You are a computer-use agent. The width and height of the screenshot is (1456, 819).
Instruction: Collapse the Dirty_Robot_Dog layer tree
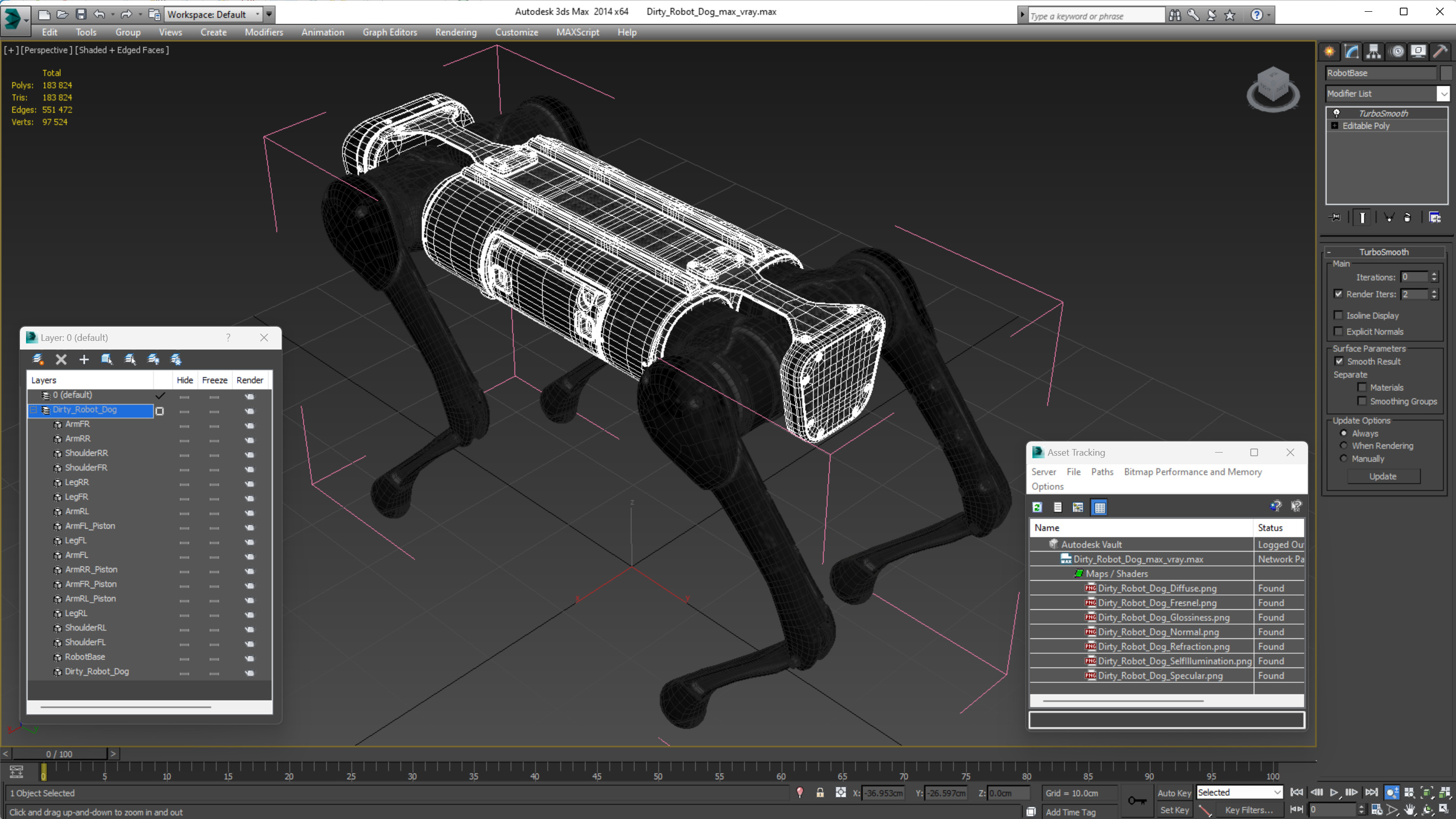(x=34, y=410)
